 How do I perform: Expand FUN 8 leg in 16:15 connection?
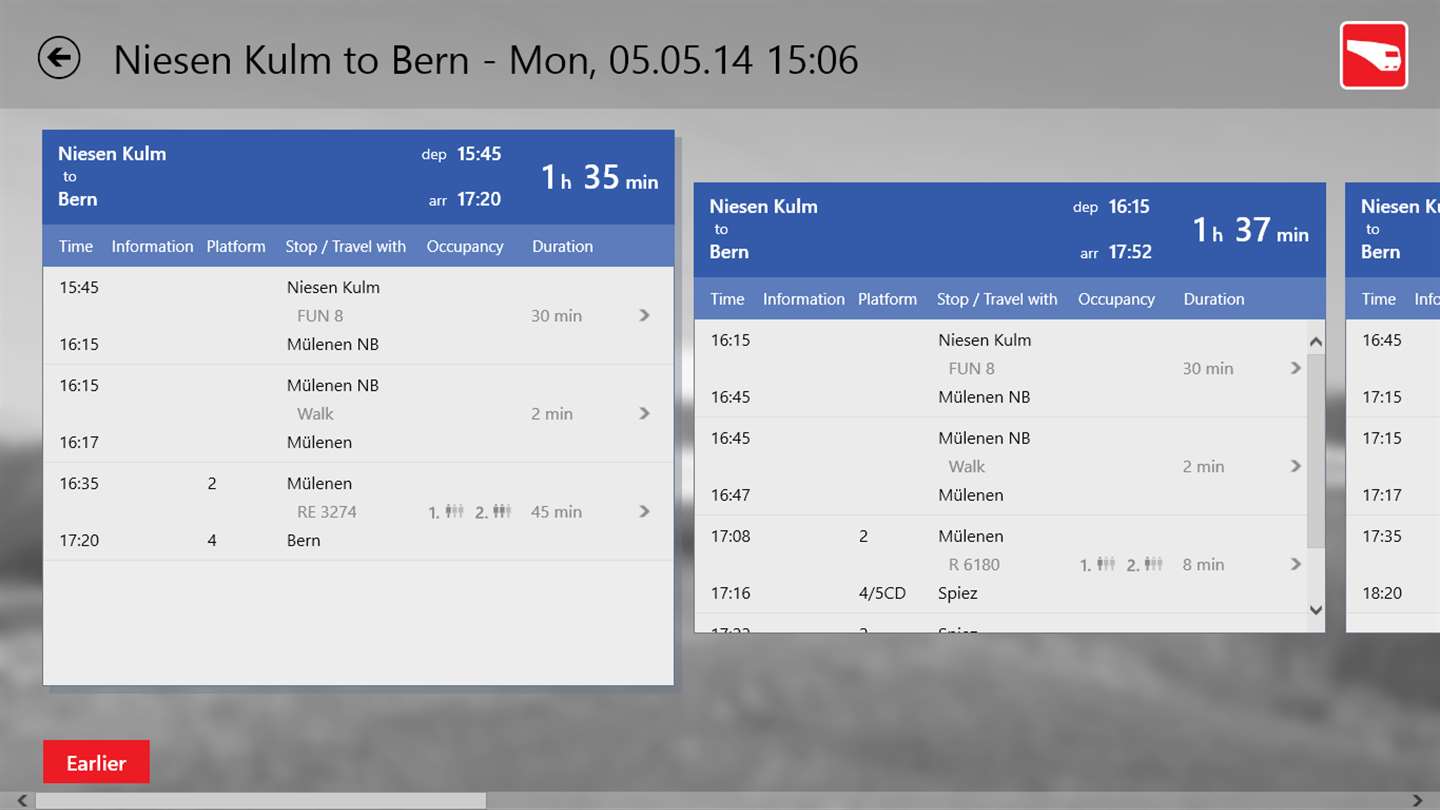[1295, 368]
